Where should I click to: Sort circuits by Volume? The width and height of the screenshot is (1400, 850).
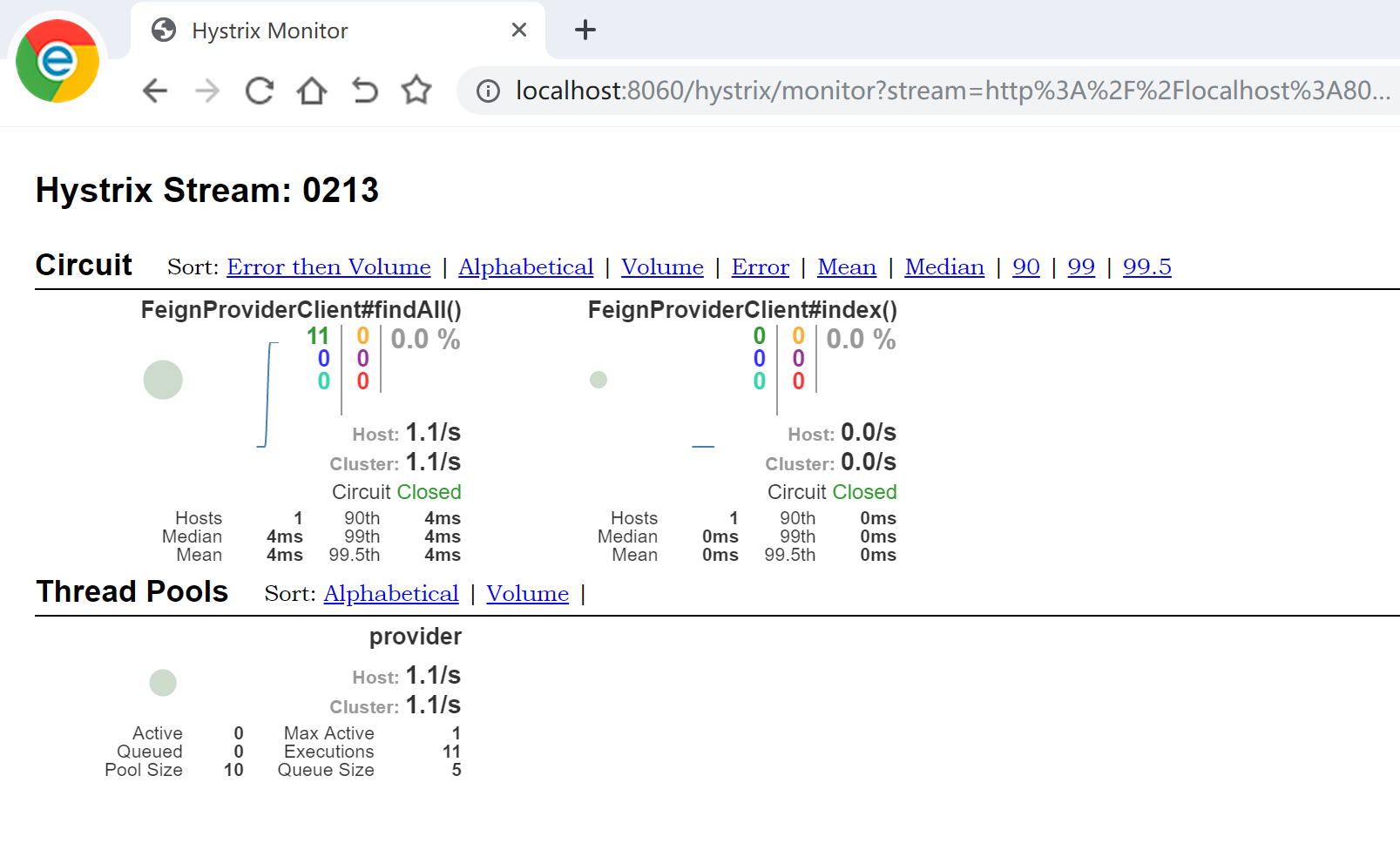(662, 266)
